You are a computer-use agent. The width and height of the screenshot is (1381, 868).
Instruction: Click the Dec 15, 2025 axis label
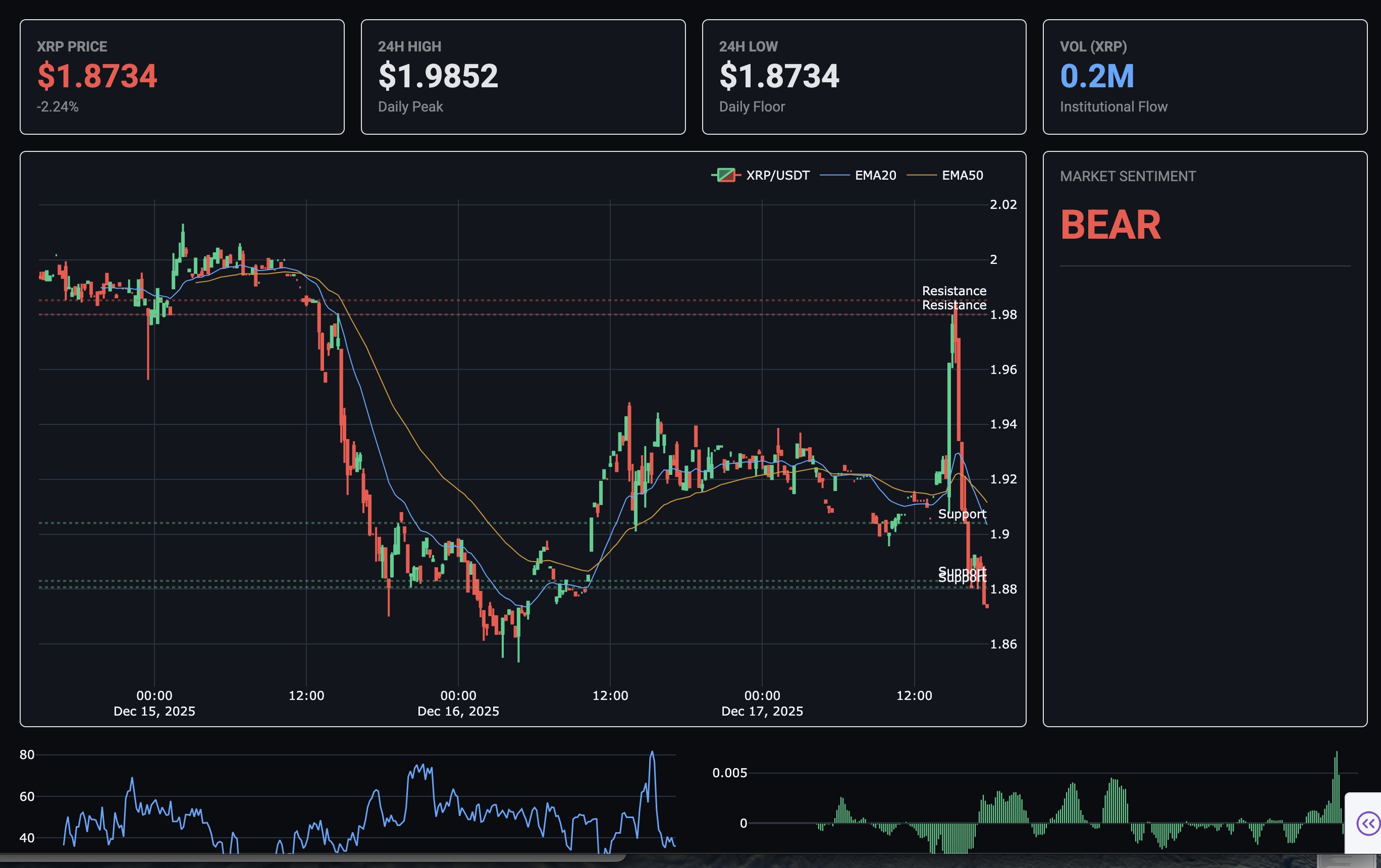coord(154,711)
